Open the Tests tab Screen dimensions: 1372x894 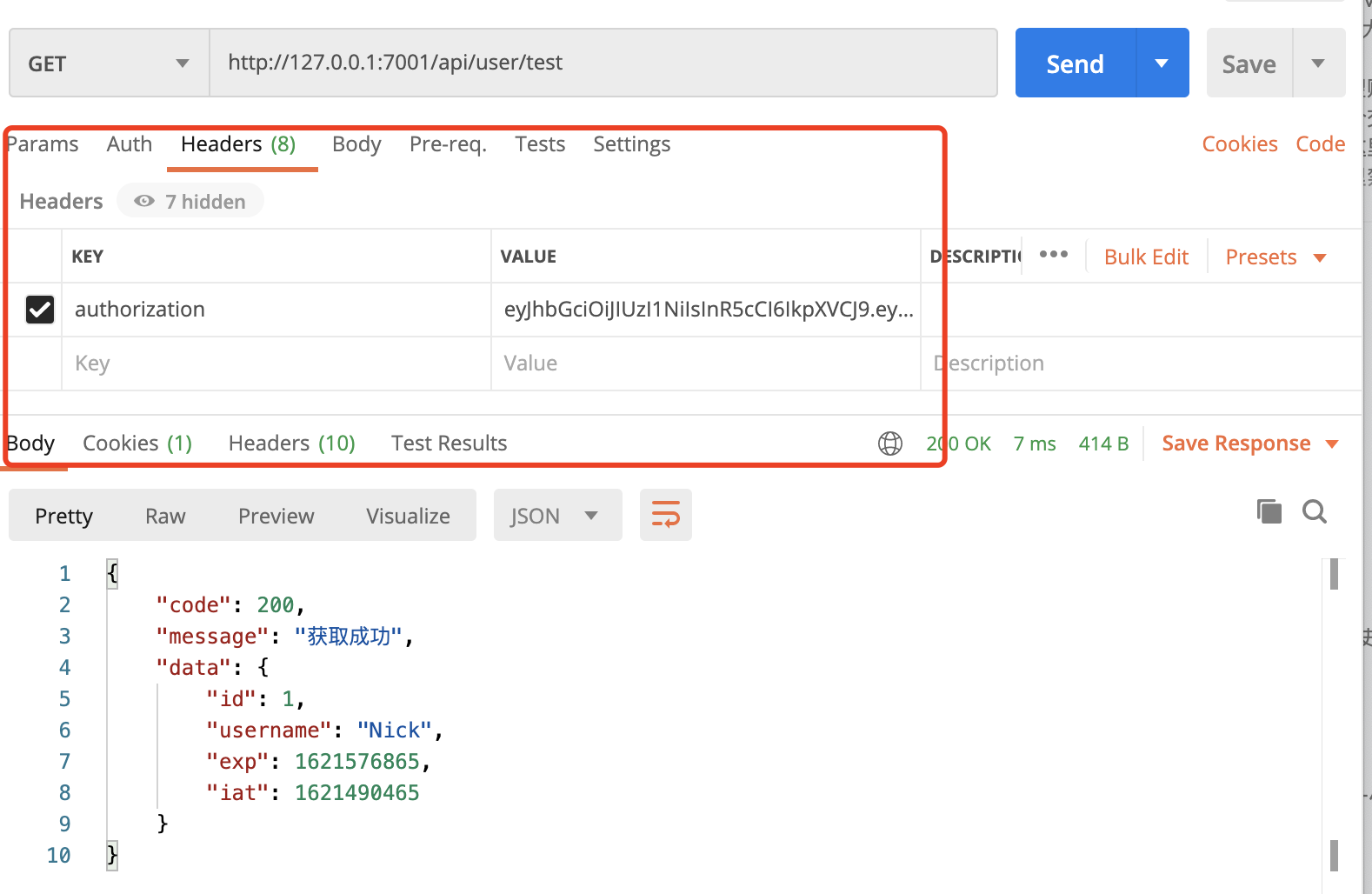(540, 144)
